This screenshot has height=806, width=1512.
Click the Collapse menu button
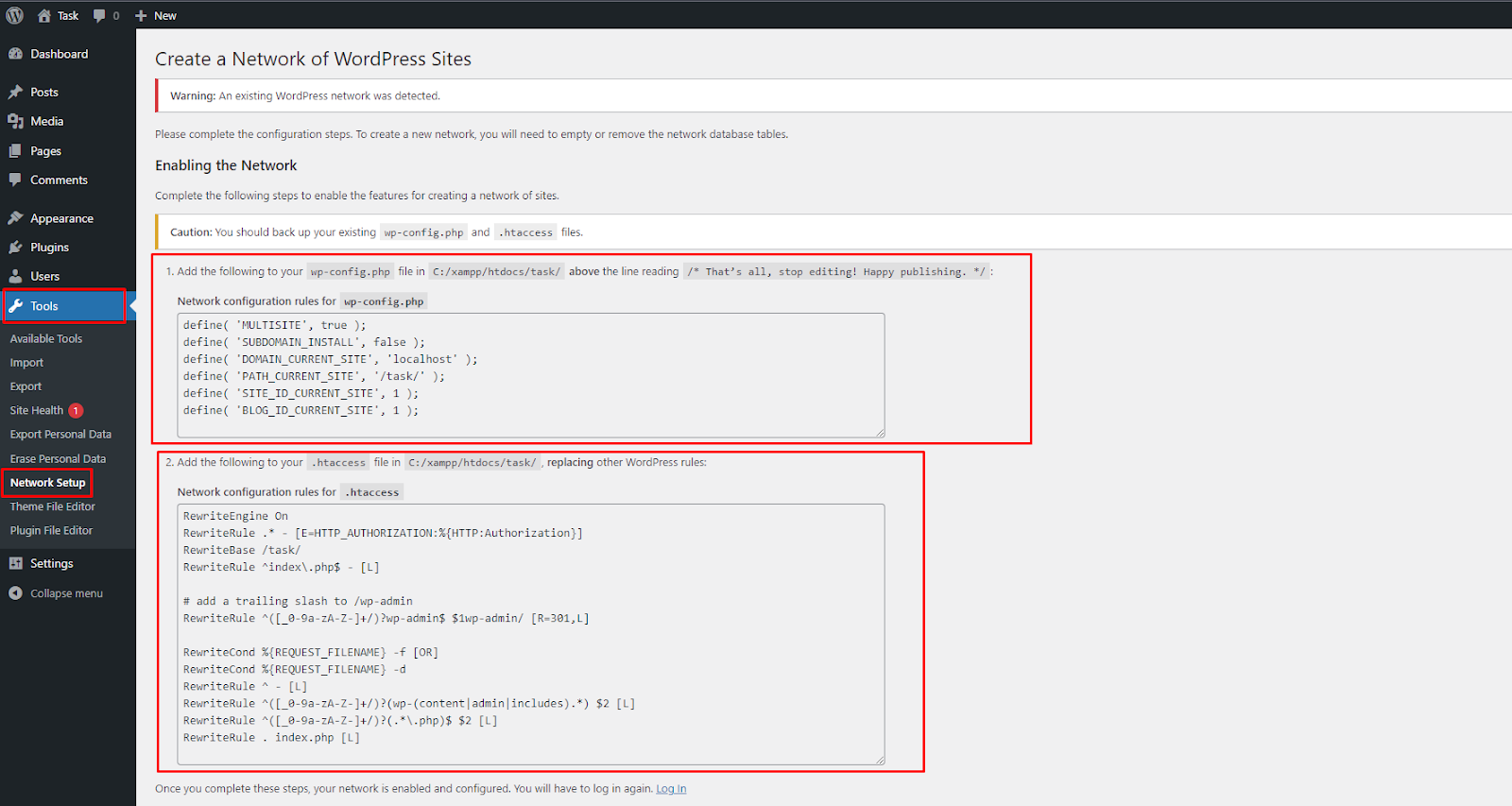68,593
